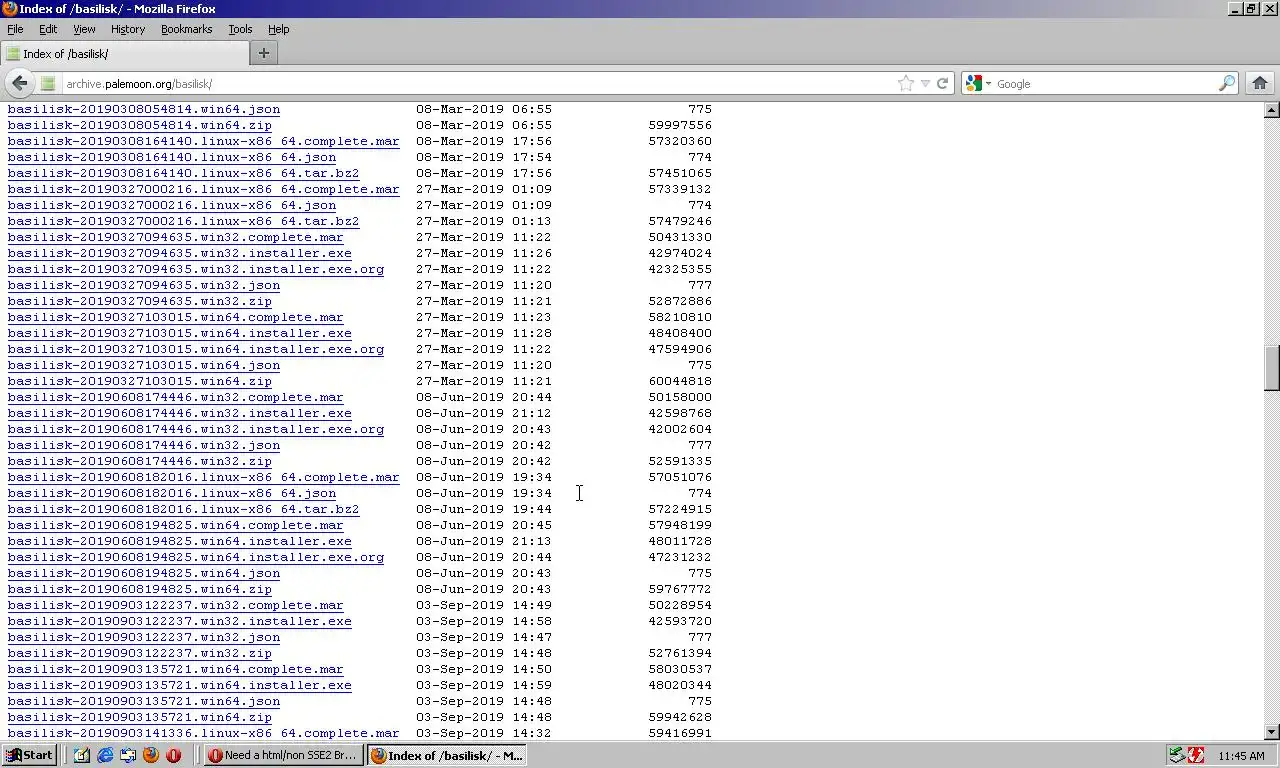Download basilisk-20190608194825.win64.zip
Screen dimensions: 1280x768
point(140,589)
